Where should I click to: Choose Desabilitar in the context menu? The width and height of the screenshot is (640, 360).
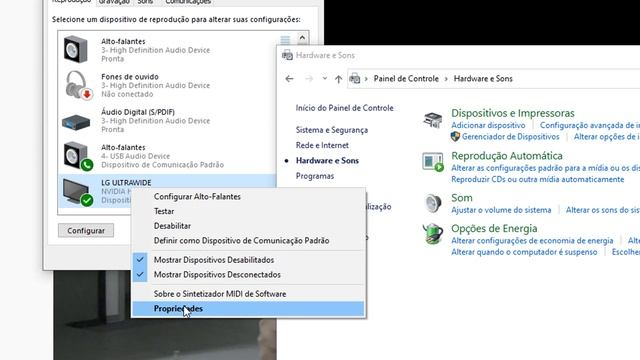point(248,226)
